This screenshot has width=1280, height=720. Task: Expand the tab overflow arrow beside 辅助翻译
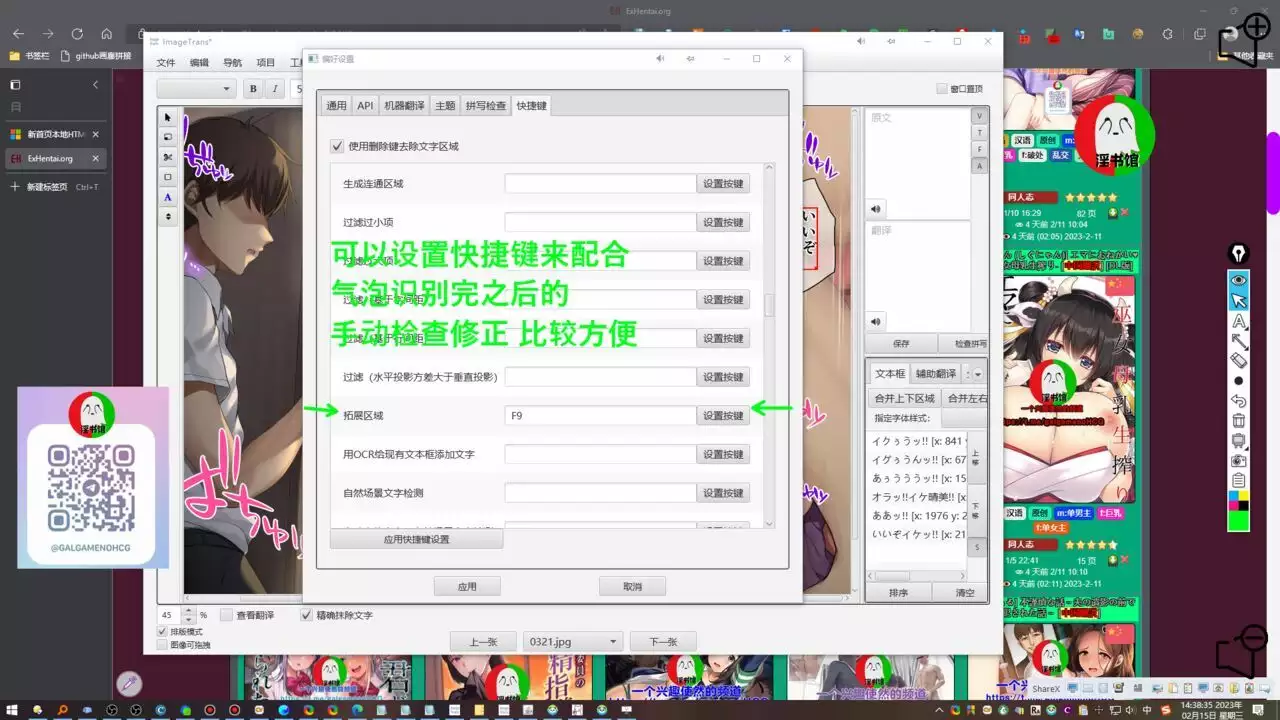coord(978,374)
